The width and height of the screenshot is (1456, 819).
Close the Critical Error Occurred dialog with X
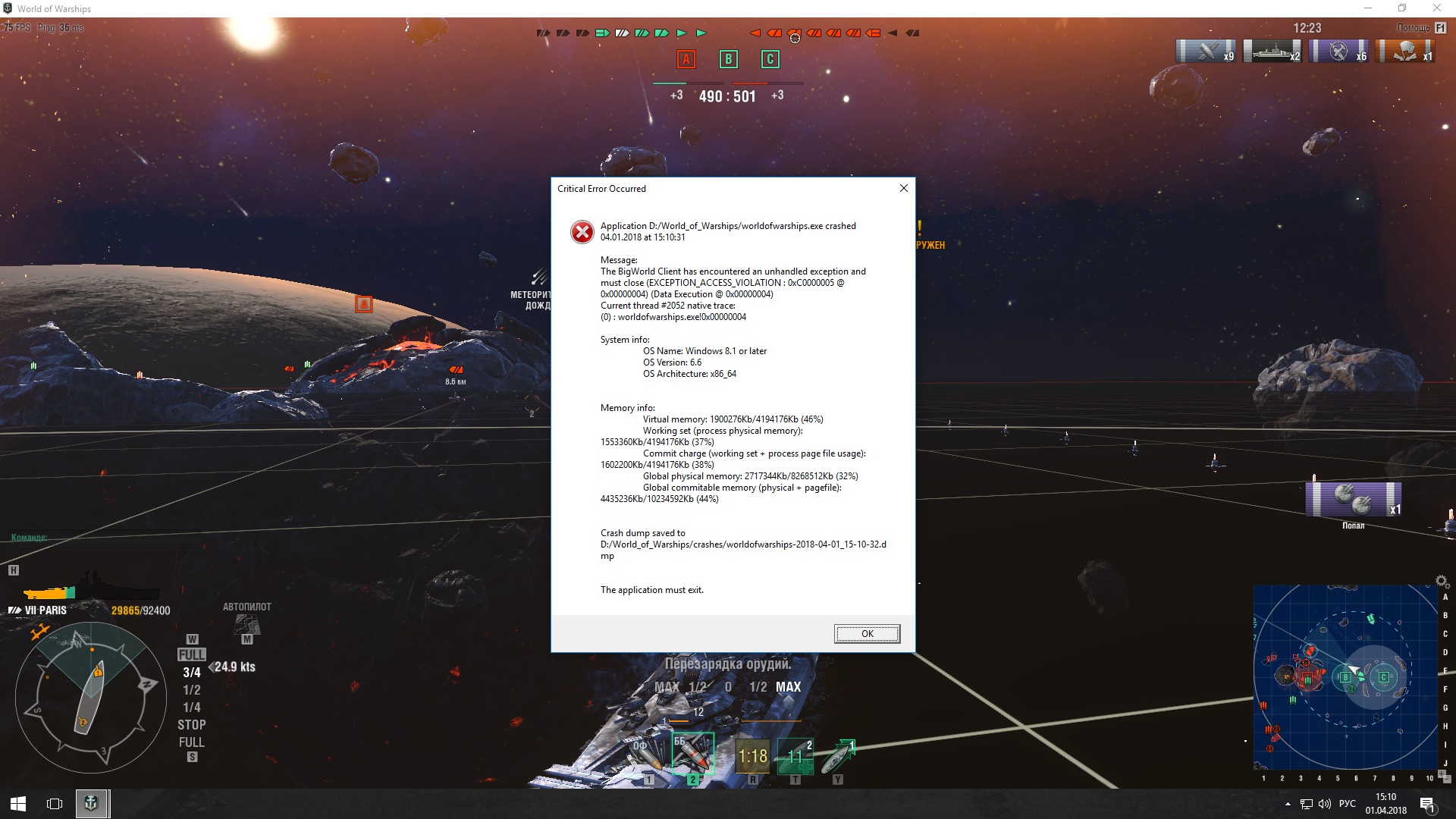pos(903,188)
